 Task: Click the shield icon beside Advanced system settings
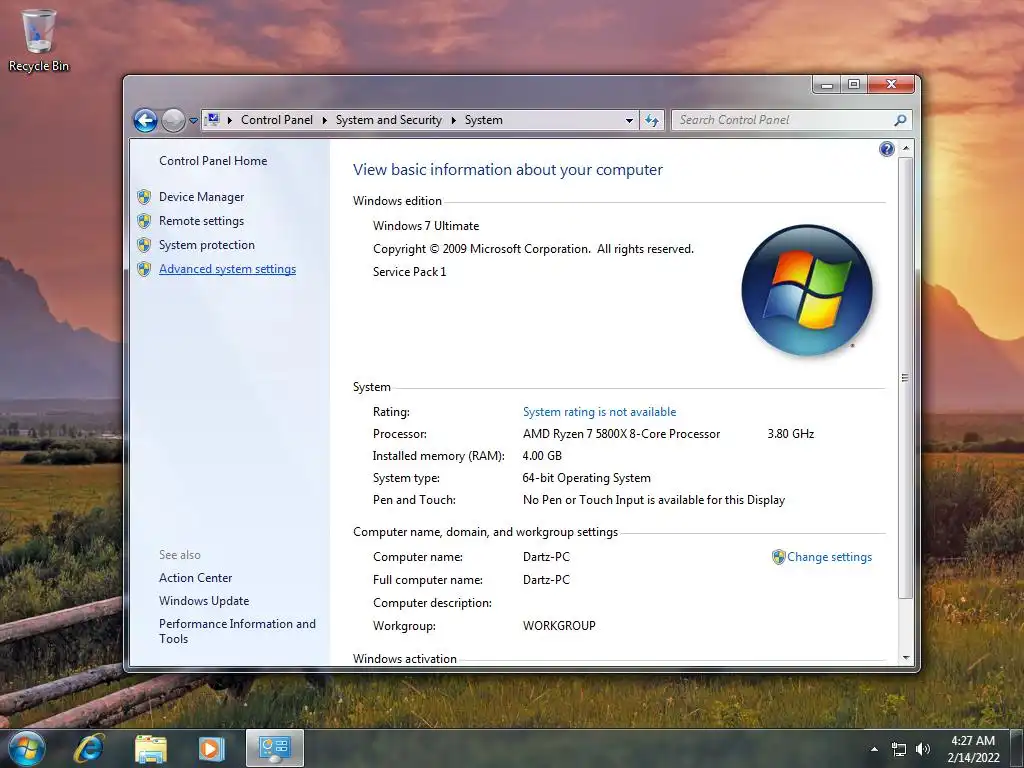[x=144, y=270]
